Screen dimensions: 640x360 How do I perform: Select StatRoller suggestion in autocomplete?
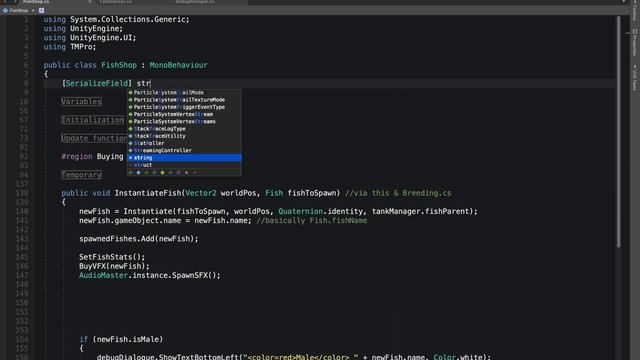click(x=184, y=143)
